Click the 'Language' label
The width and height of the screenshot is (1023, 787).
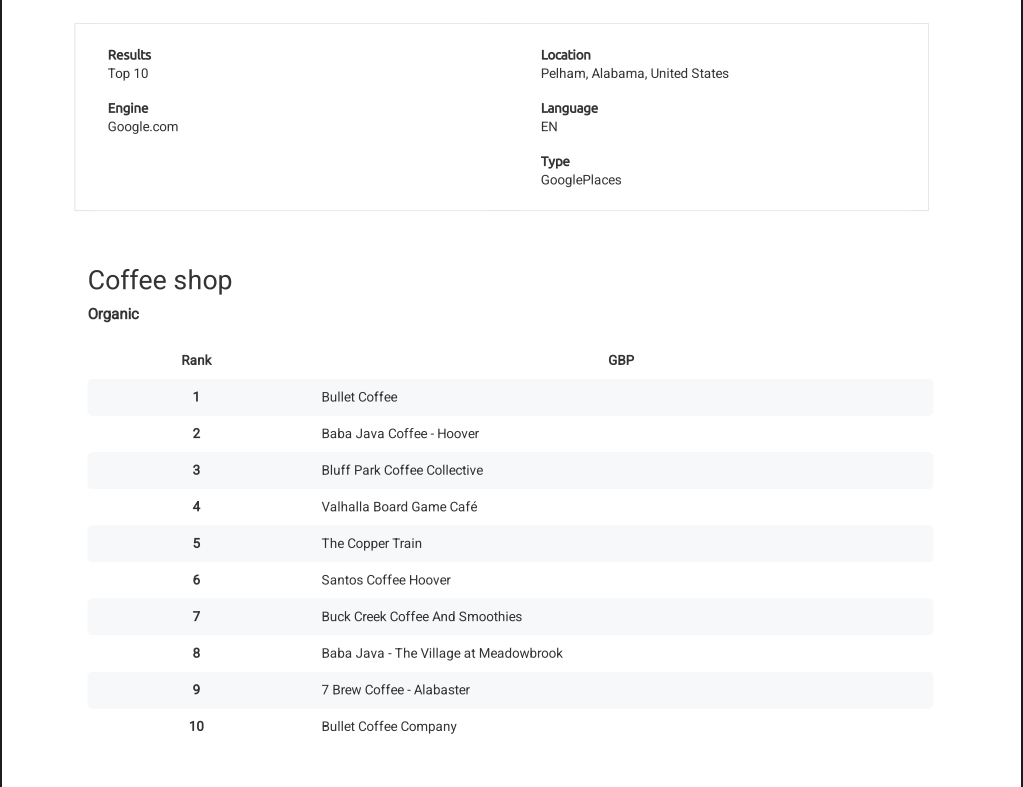(569, 108)
